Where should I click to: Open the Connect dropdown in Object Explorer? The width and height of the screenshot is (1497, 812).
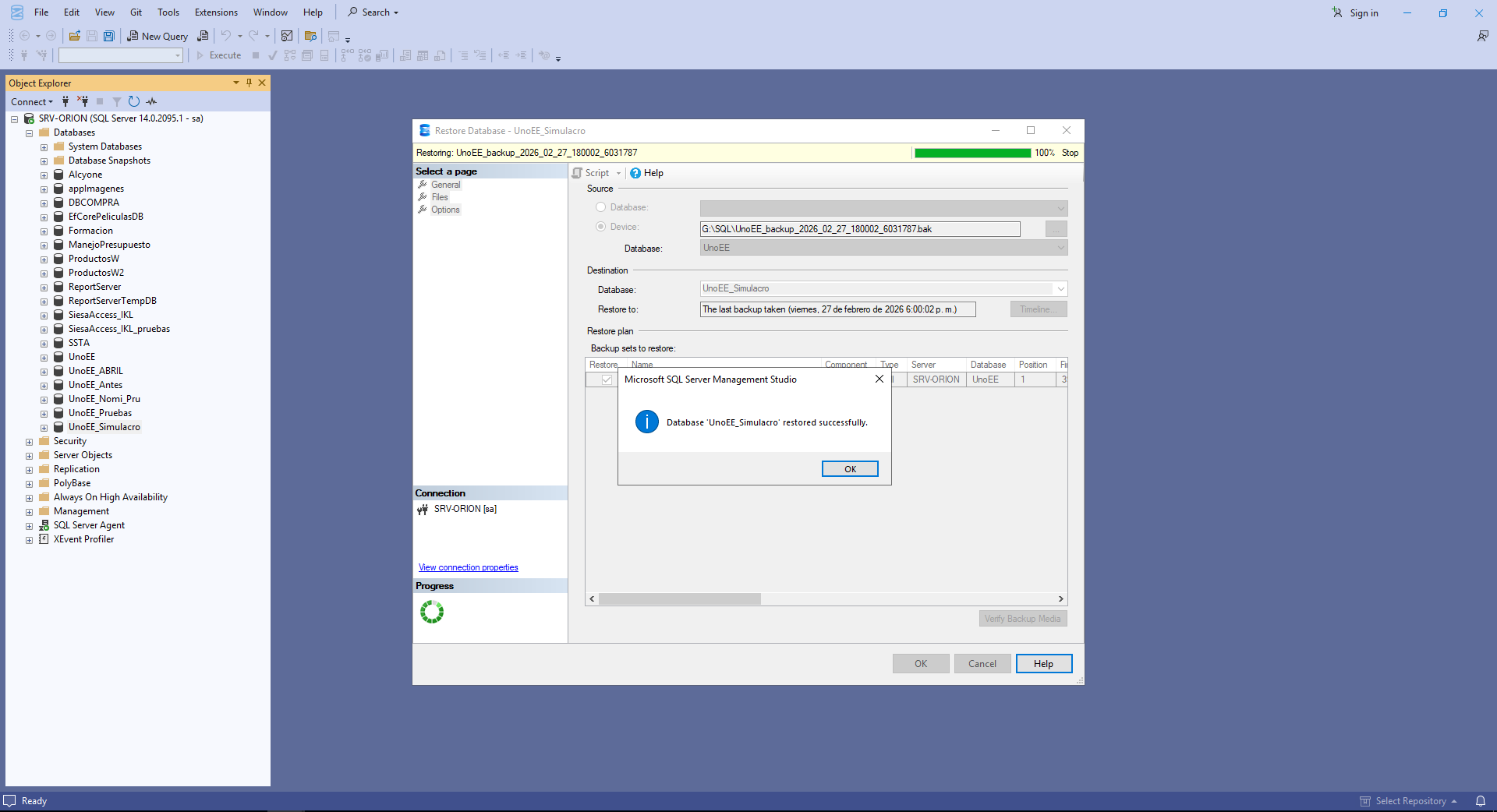coord(32,101)
